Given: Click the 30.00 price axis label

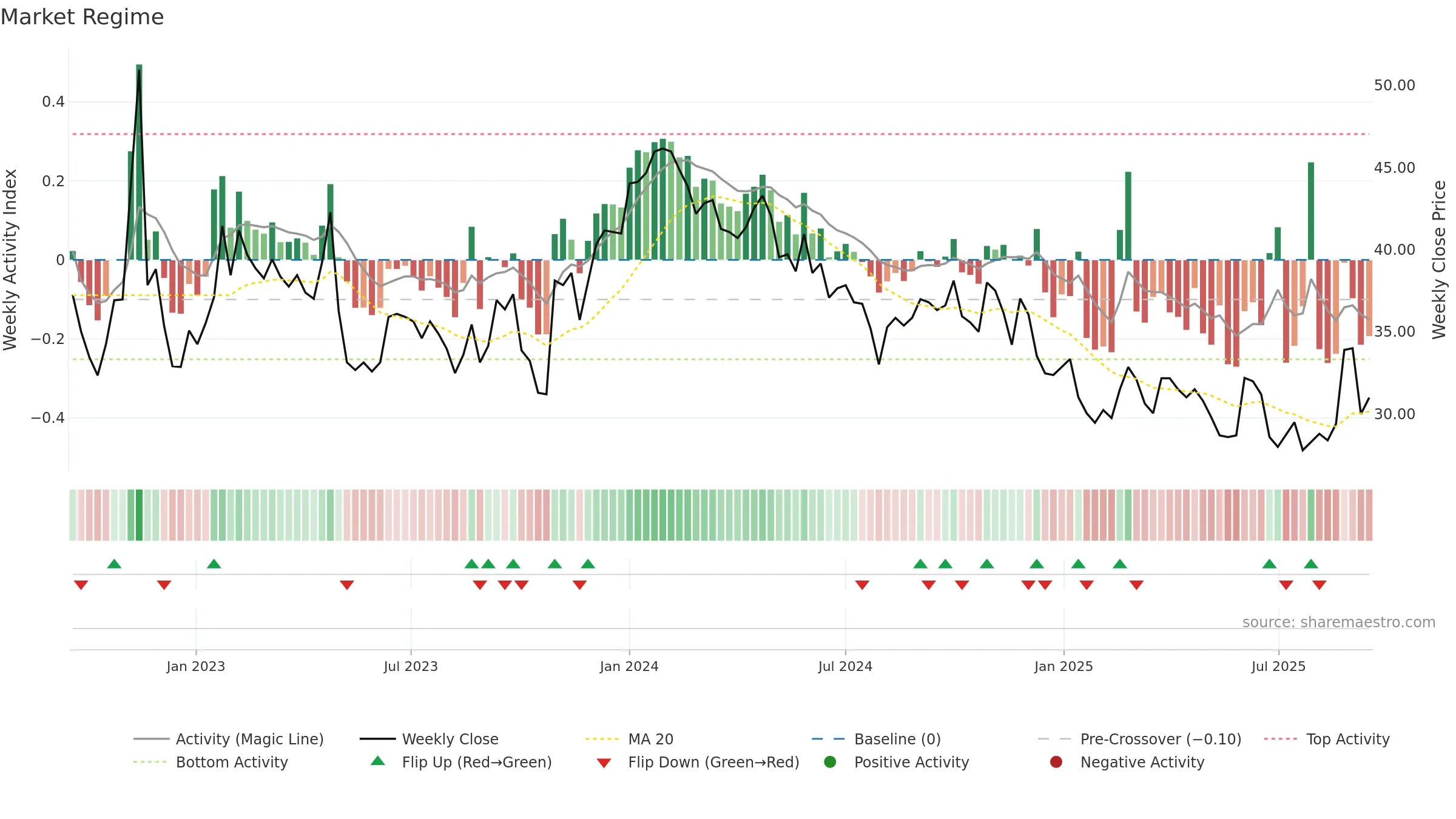Looking at the screenshot, I should click(x=1395, y=414).
